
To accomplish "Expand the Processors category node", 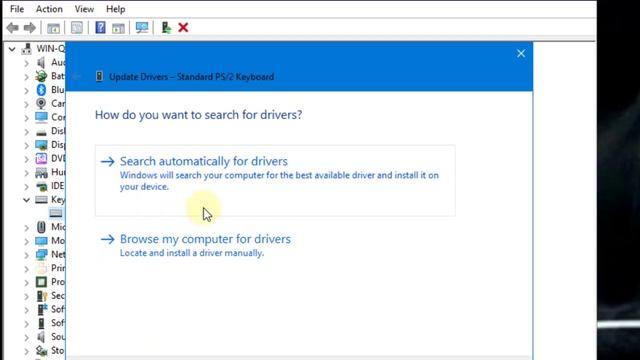I will [27, 283].
